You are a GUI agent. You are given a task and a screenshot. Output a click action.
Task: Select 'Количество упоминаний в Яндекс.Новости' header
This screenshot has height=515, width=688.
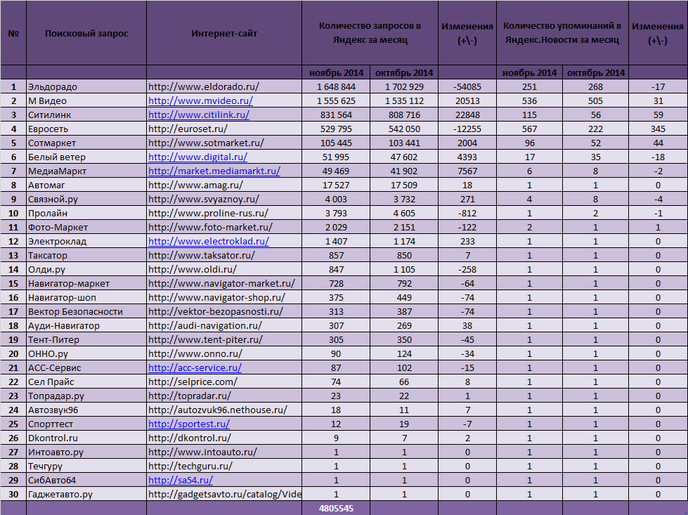click(562, 33)
